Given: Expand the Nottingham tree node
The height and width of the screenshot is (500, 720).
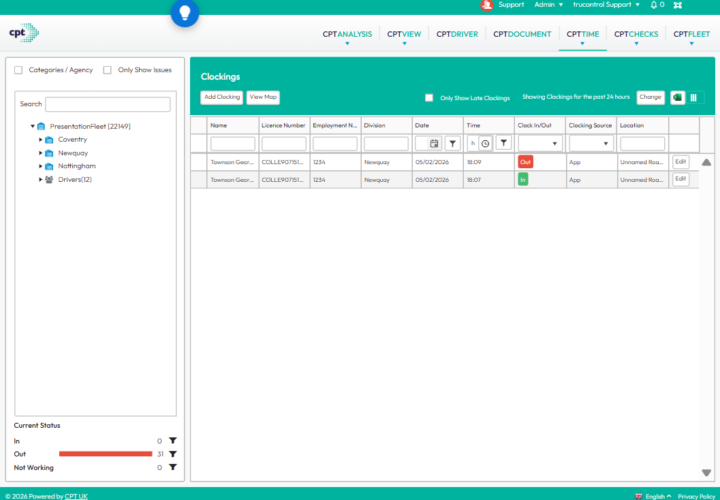Looking at the screenshot, I should click(40, 166).
